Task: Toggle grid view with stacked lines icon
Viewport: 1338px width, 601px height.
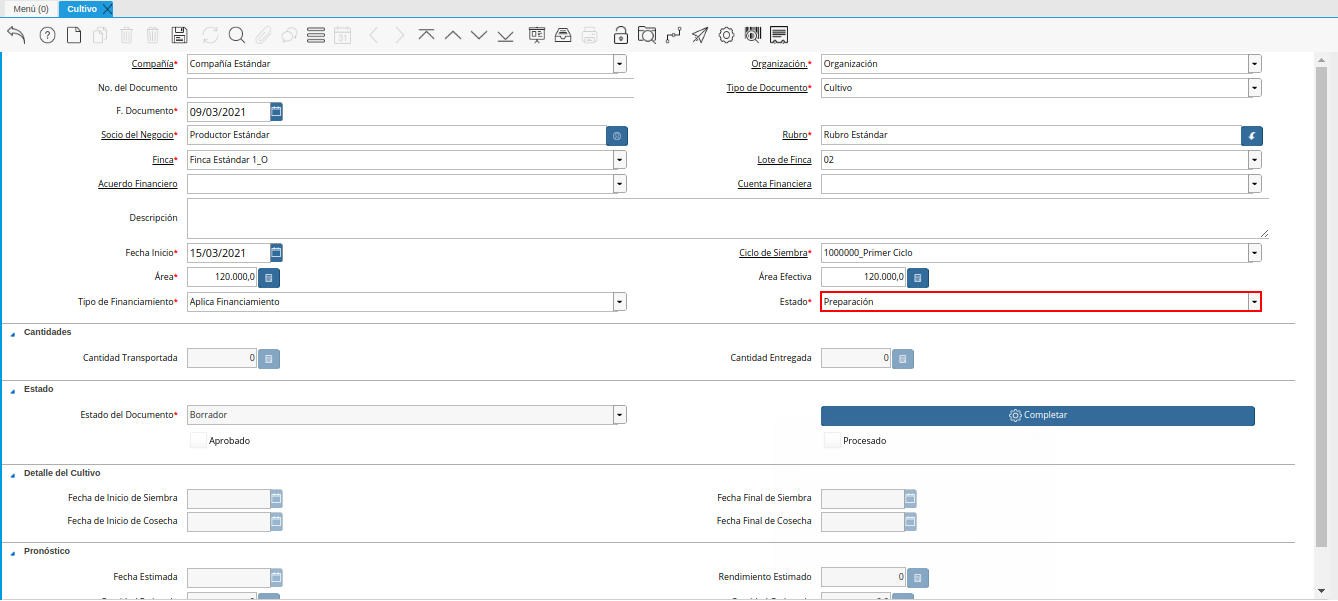Action: coord(316,35)
